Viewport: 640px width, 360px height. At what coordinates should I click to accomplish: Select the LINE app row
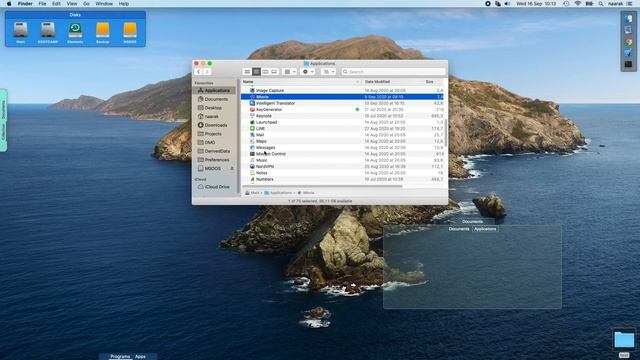pyautogui.click(x=342, y=129)
